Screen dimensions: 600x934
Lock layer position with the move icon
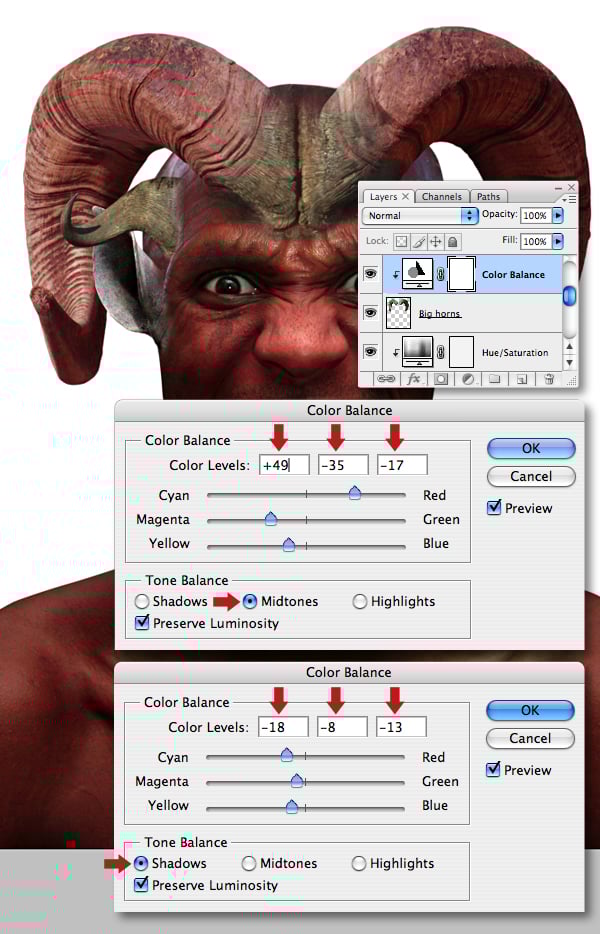(x=436, y=241)
